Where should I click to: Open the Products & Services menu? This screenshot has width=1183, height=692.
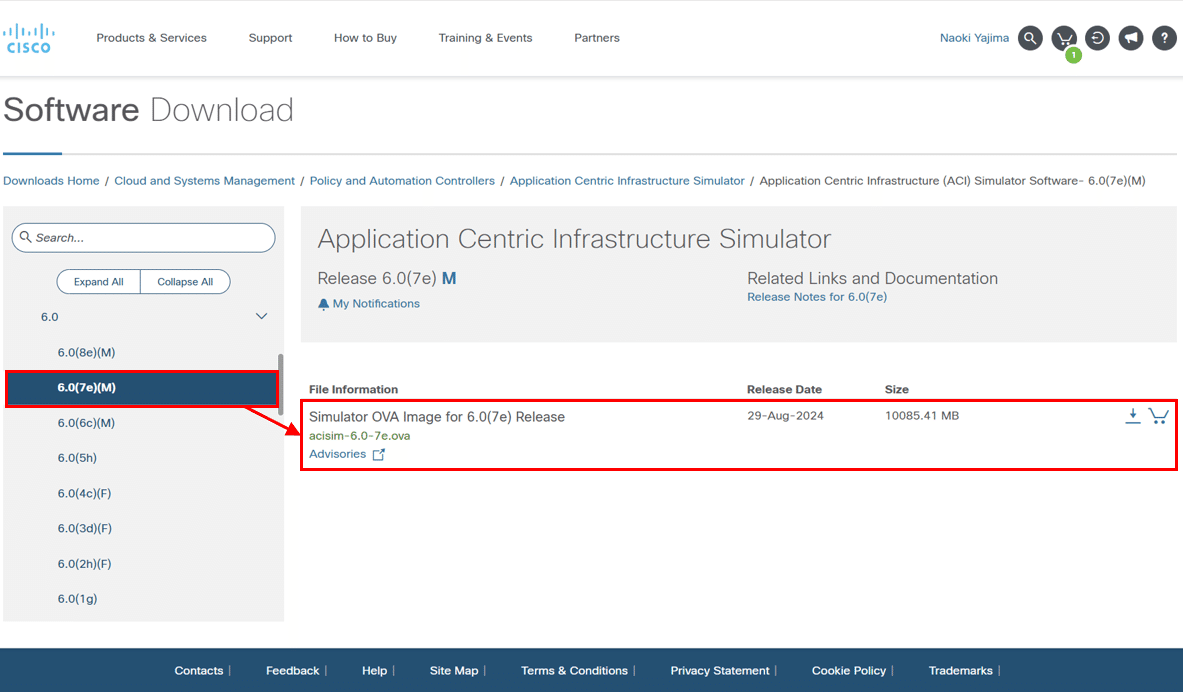pyautogui.click(x=151, y=37)
